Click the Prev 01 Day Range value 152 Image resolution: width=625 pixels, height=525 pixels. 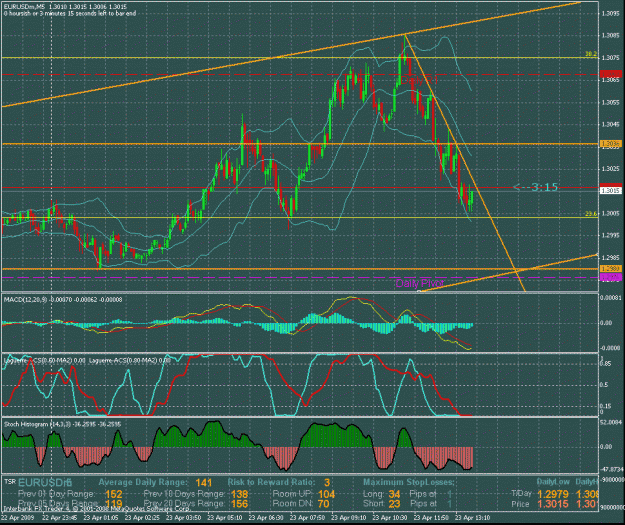tap(114, 494)
